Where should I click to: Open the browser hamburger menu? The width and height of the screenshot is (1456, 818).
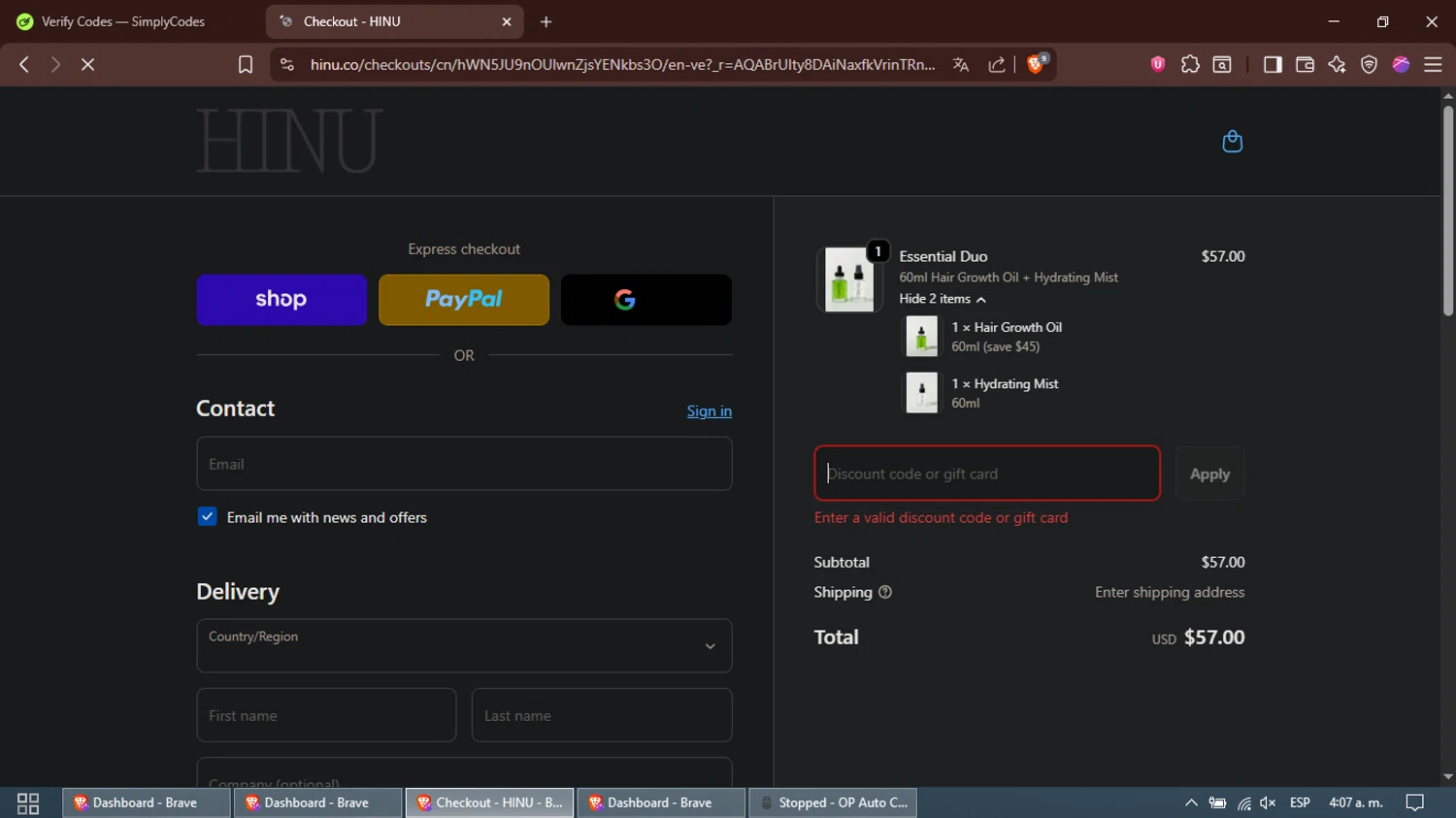click(1433, 64)
